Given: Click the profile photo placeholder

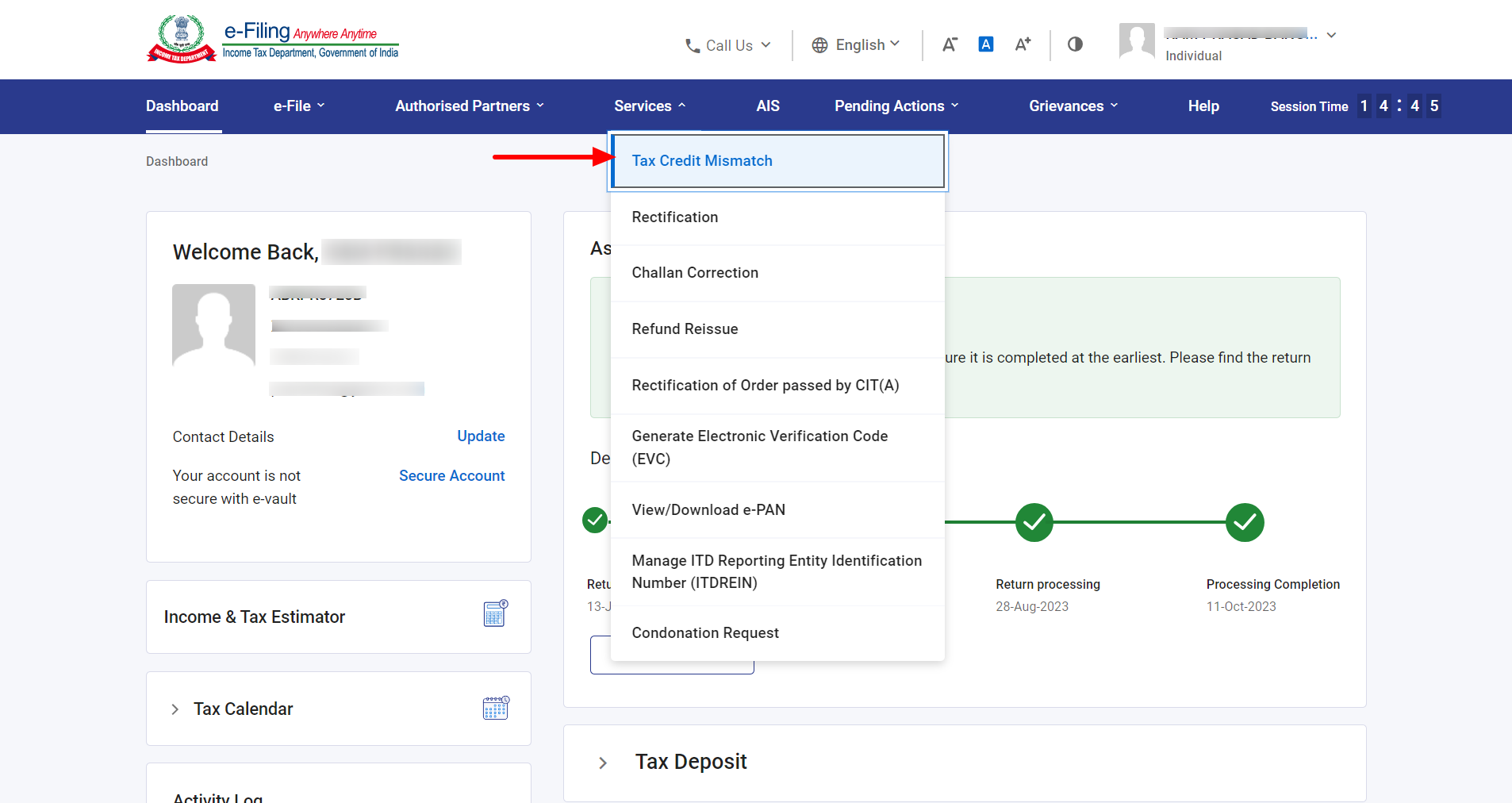Looking at the screenshot, I should click(214, 325).
